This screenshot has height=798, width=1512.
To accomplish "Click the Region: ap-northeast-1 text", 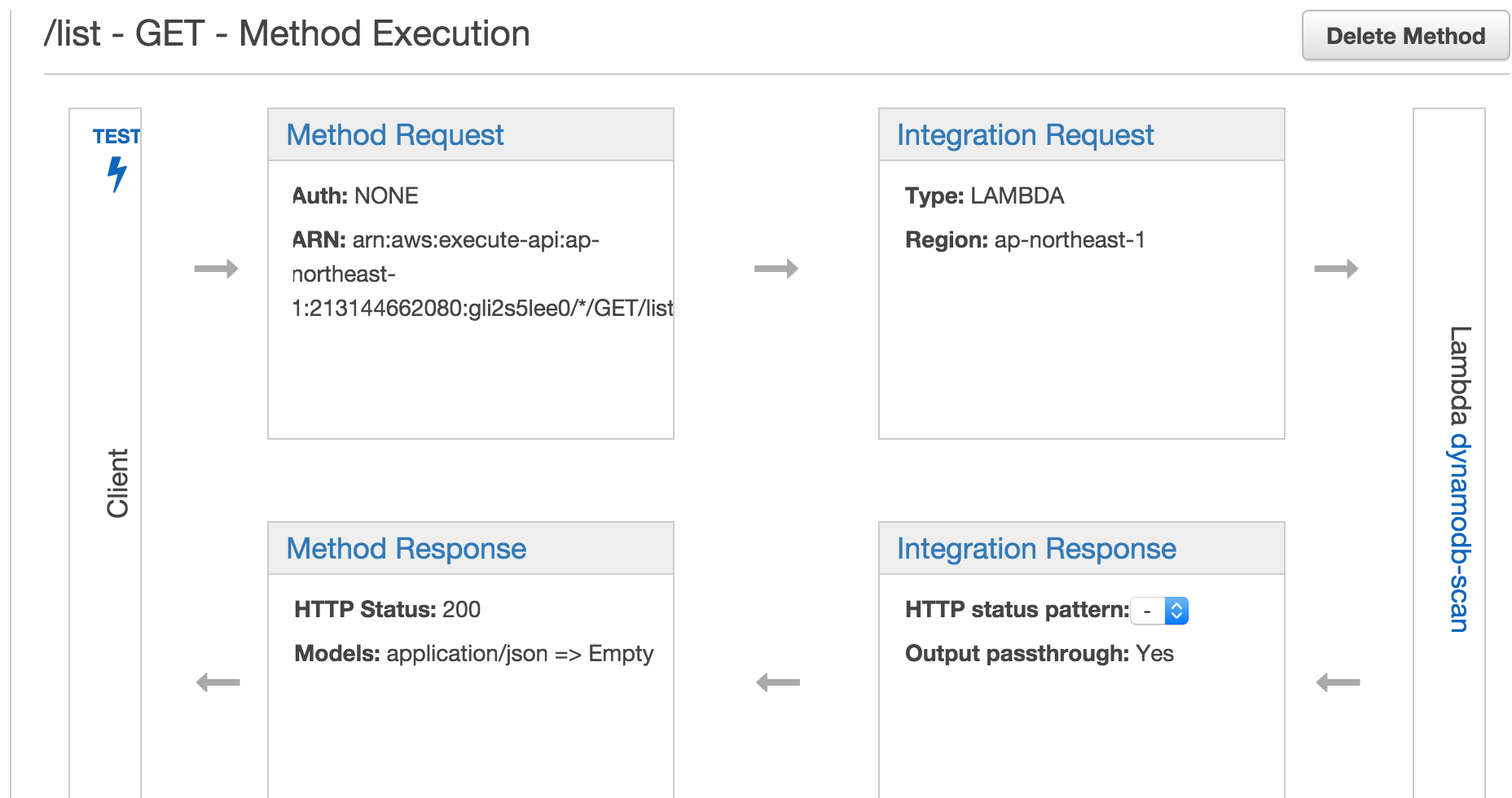I will tap(1025, 239).
